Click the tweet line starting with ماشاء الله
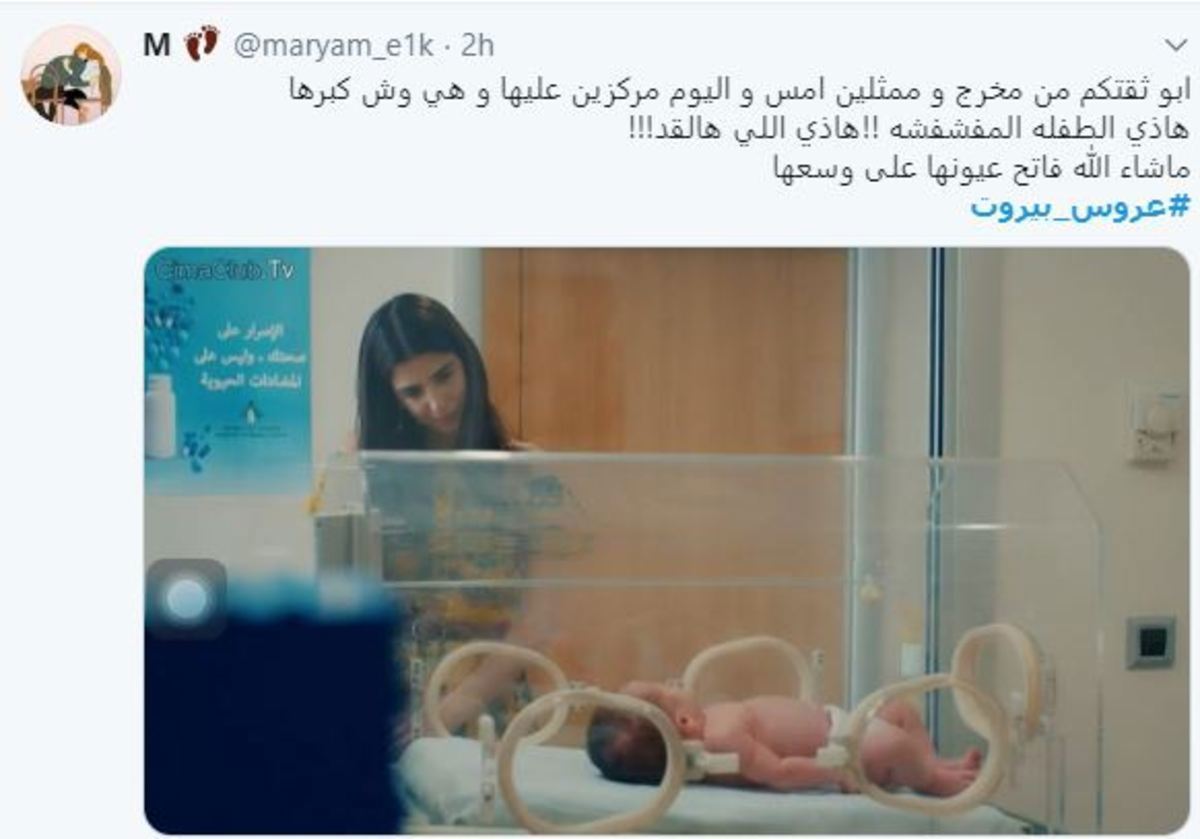 [980, 168]
